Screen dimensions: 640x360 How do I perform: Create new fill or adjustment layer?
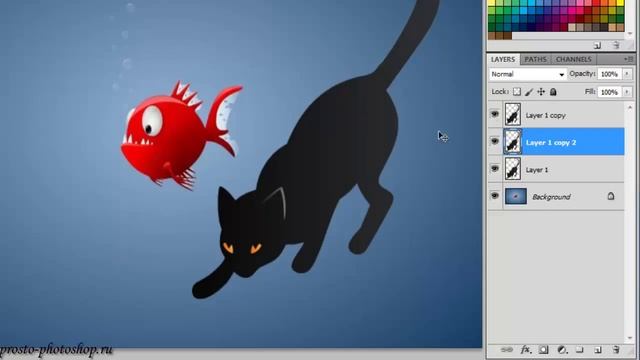click(562, 350)
